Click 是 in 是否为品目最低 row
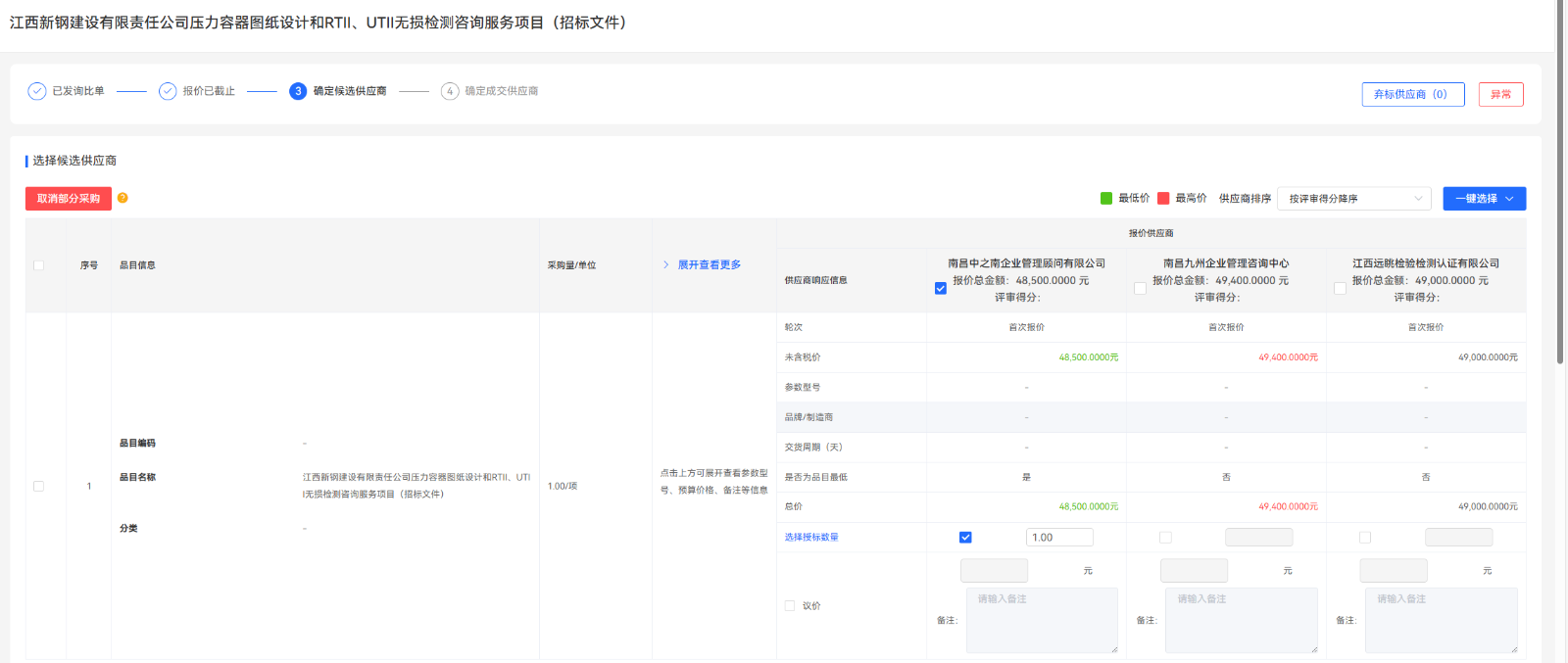The width and height of the screenshot is (1568, 663). 1027,478
